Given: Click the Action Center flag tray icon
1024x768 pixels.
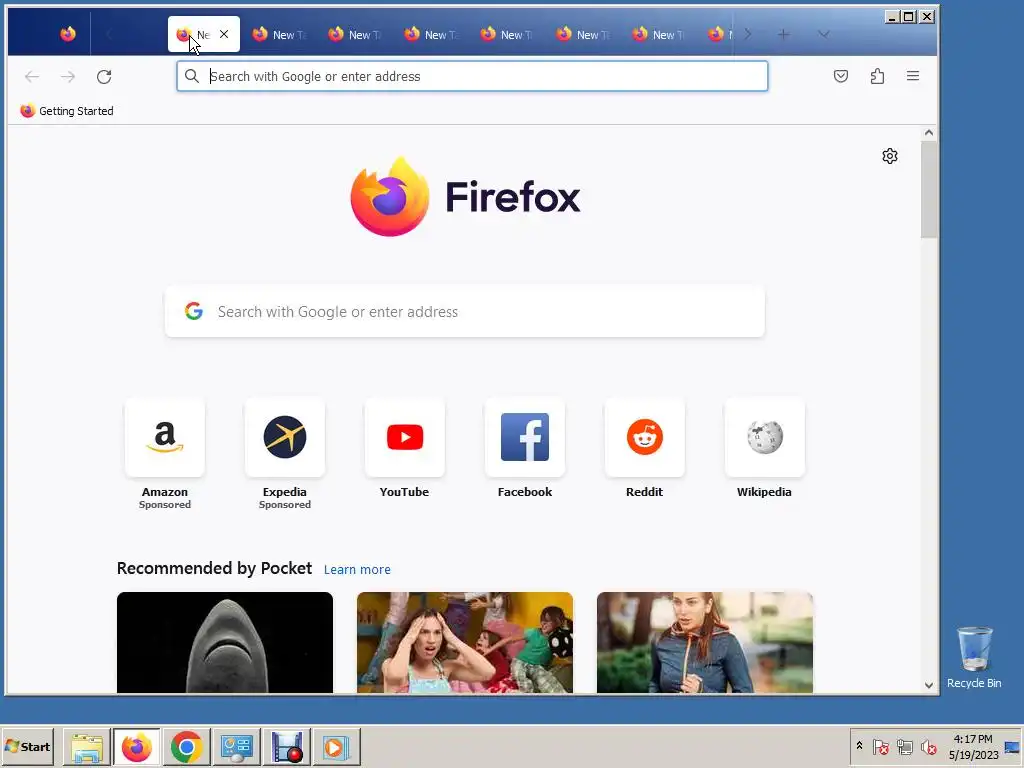Looking at the screenshot, I should point(880,746).
